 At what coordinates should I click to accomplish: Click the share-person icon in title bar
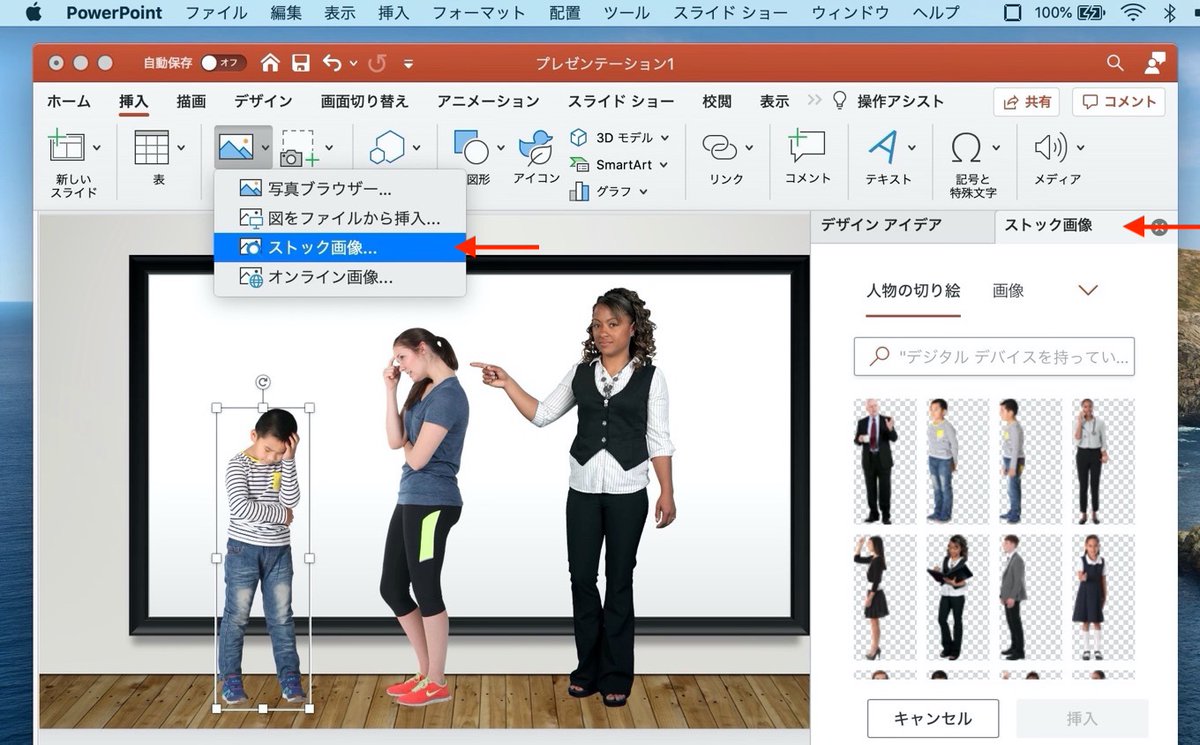tap(1155, 63)
